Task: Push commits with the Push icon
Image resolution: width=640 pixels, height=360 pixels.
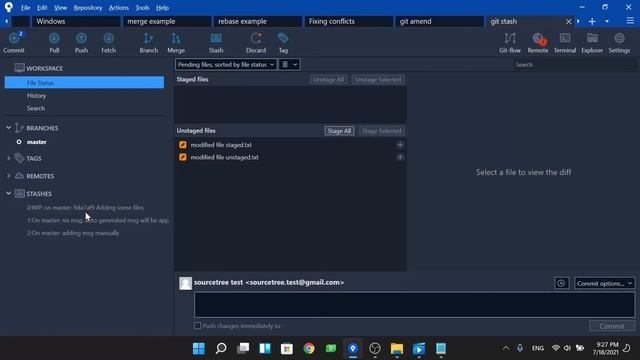Action: [81, 42]
